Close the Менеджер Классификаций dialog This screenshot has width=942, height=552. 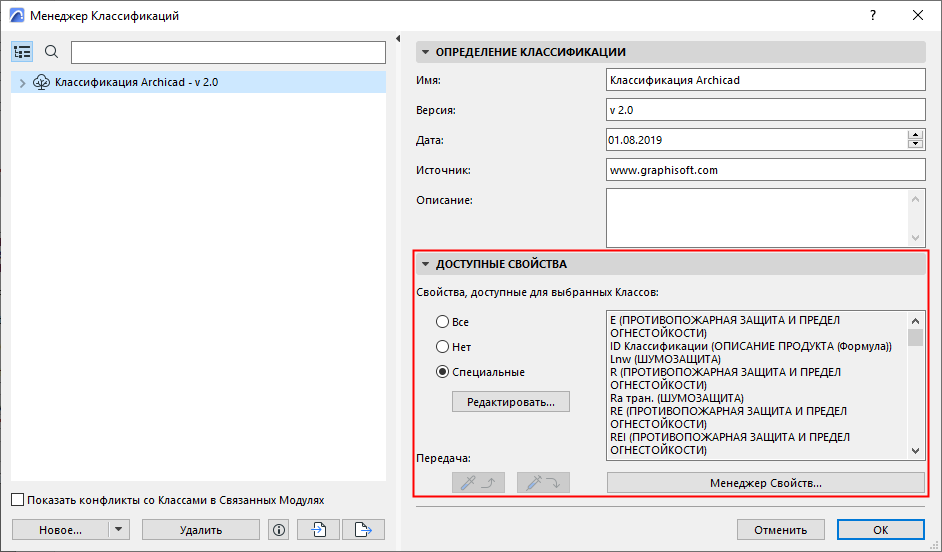click(918, 16)
